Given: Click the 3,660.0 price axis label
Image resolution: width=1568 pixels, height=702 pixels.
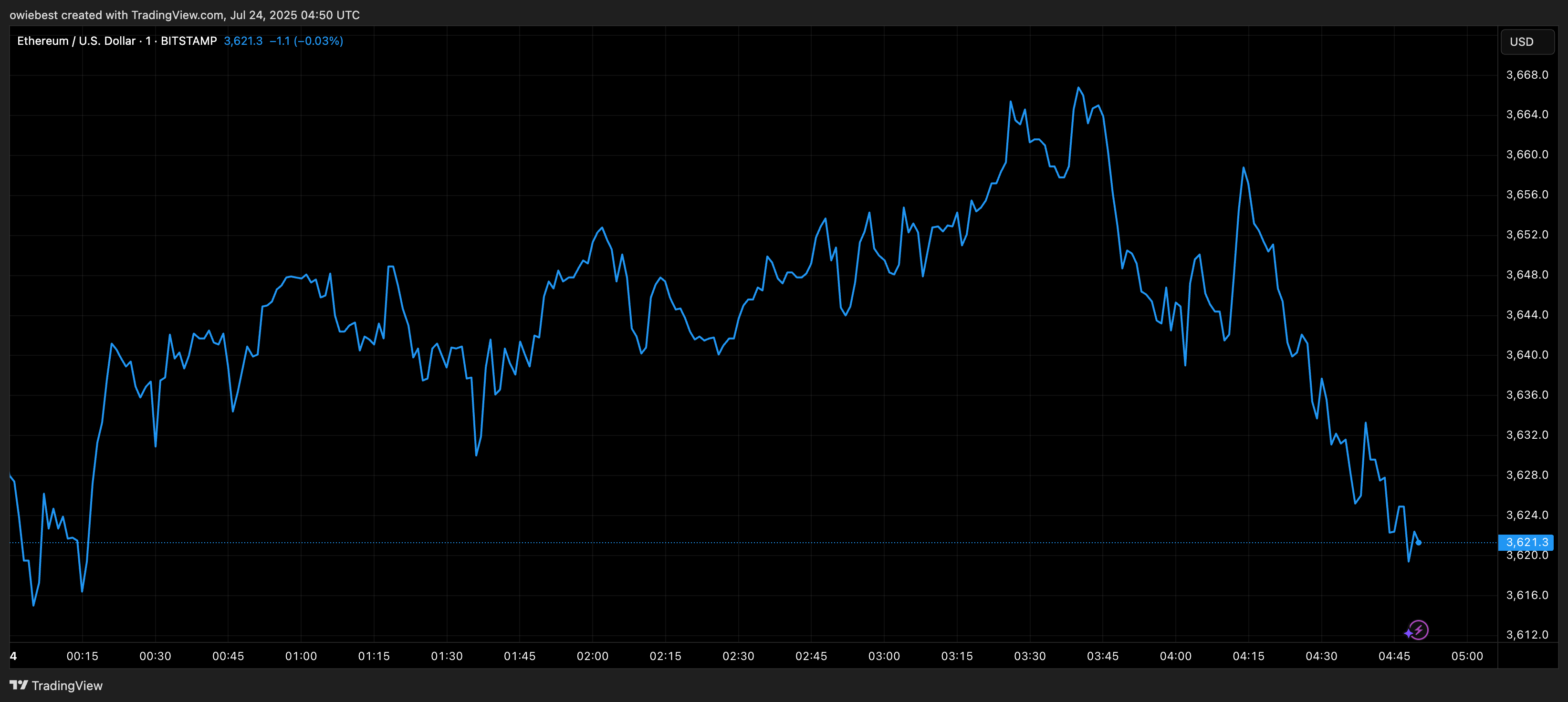Looking at the screenshot, I should click(x=1526, y=155).
